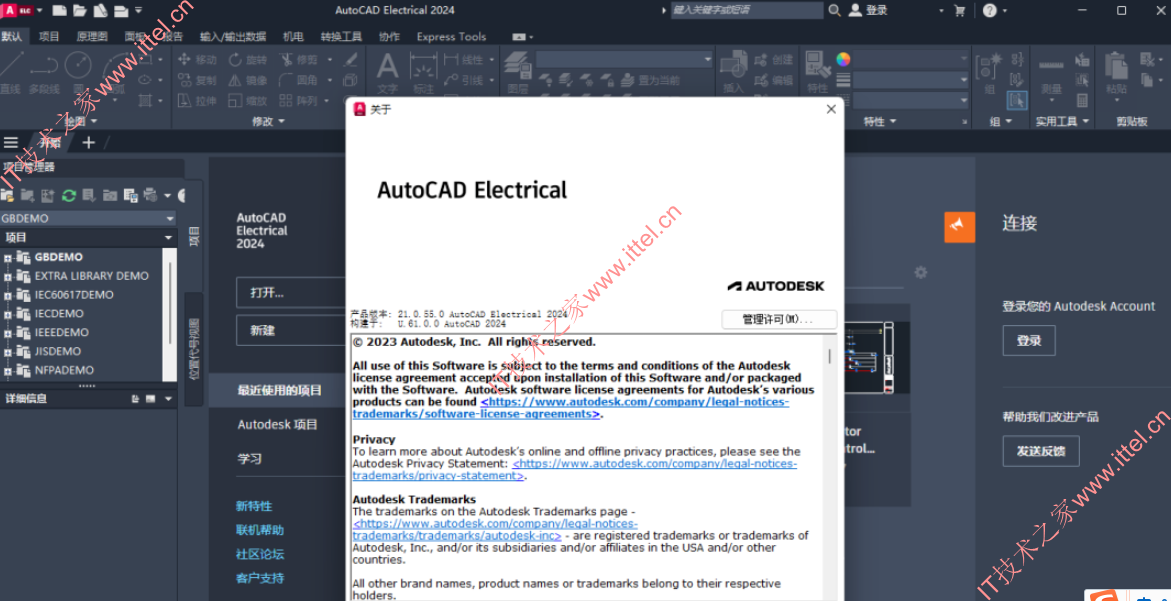Click the Help question mark icon
Viewport: 1171px width, 601px height.
point(990,10)
